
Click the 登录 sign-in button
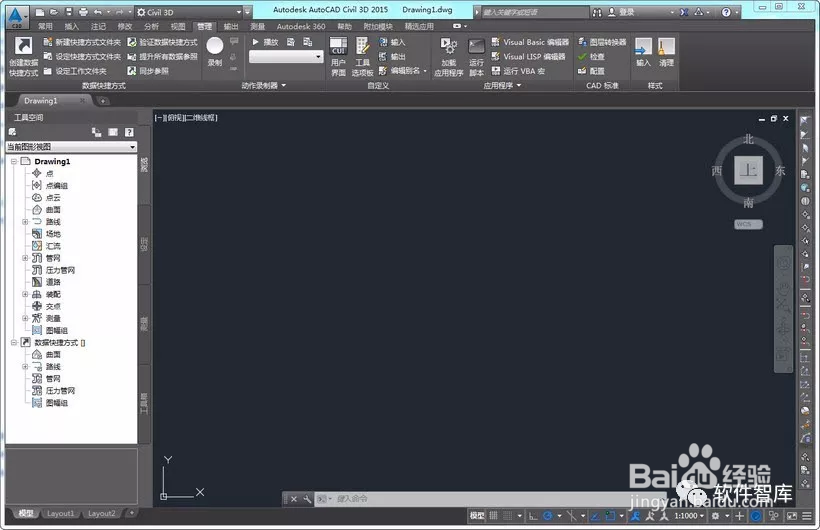(621, 12)
